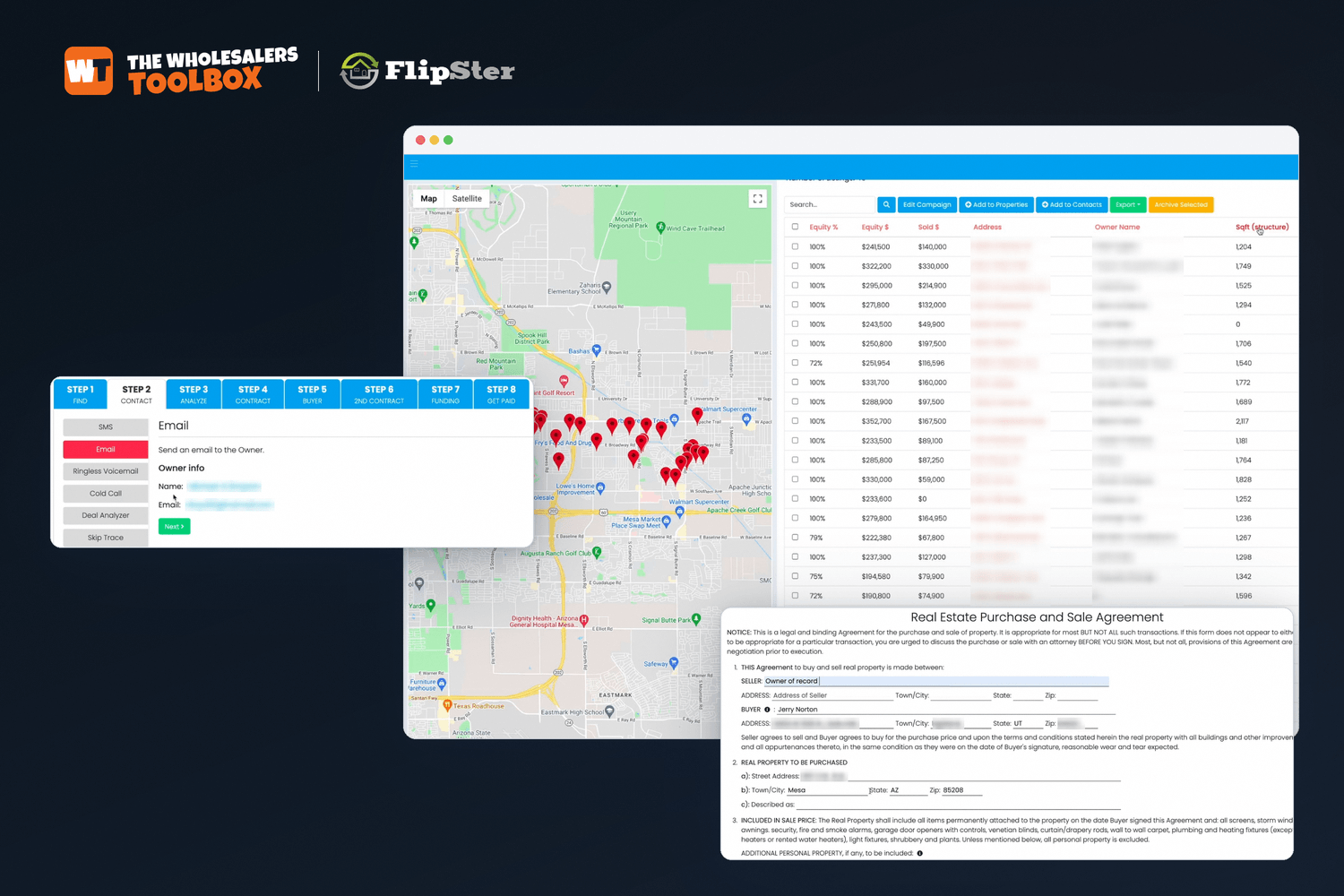This screenshot has height=896, width=1344.
Task: Click the Edit Campaign button
Action: click(x=927, y=204)
